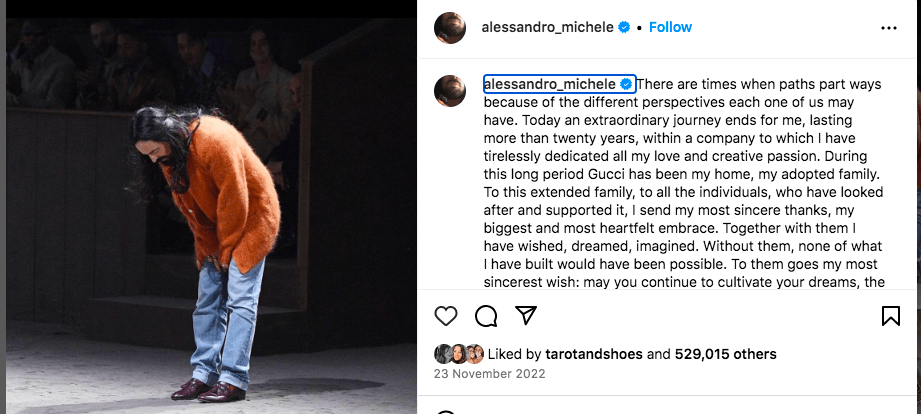This screenshot has height=414, width=921.
Task: Click the verified badge beside the header username
Action: tap(624, 27)
